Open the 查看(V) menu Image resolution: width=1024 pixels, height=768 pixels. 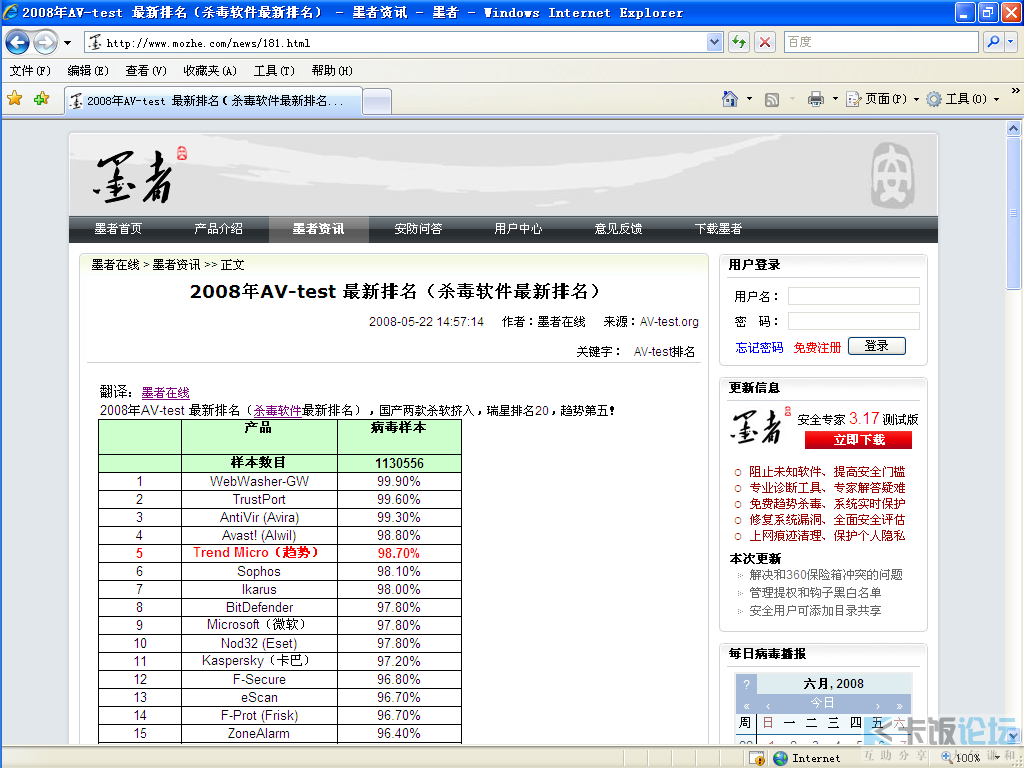[143, 71]
